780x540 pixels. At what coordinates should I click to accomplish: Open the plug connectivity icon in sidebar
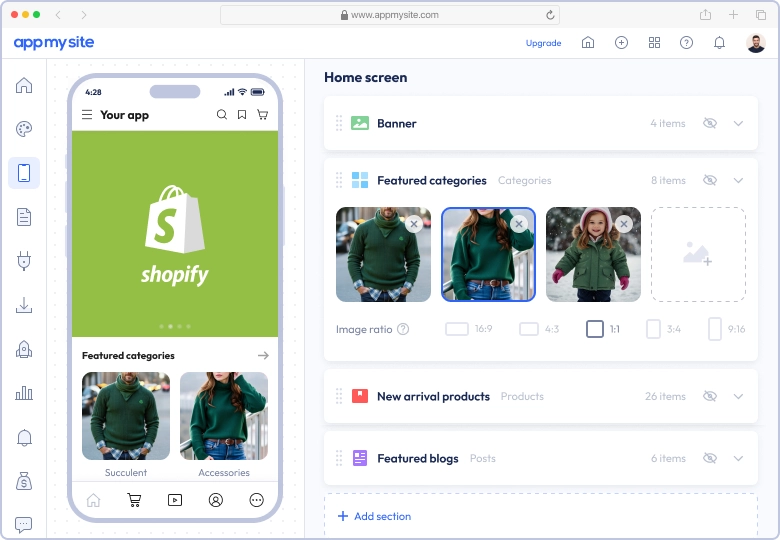click(x=24, y=261)
